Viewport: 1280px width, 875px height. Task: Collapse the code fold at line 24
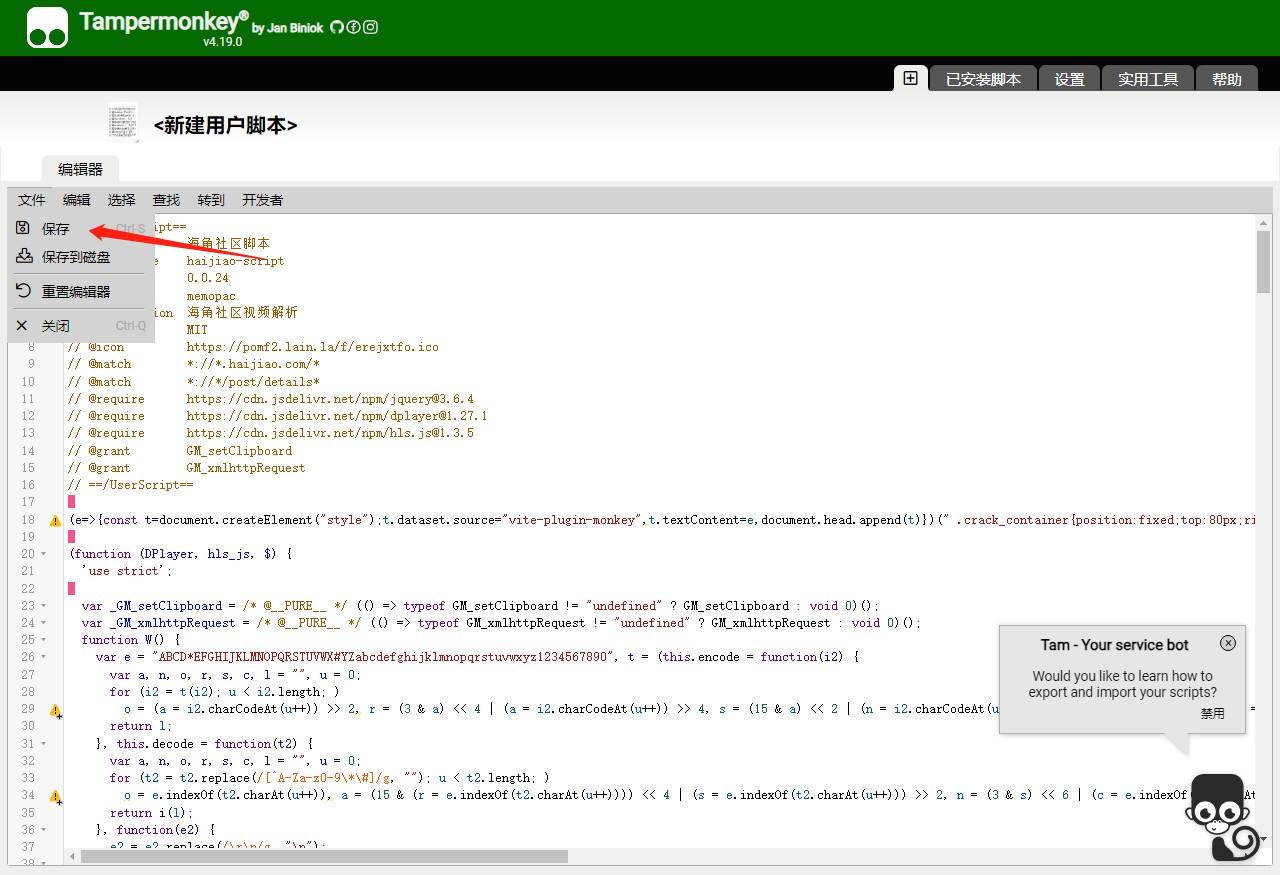(x=43, y=623)
